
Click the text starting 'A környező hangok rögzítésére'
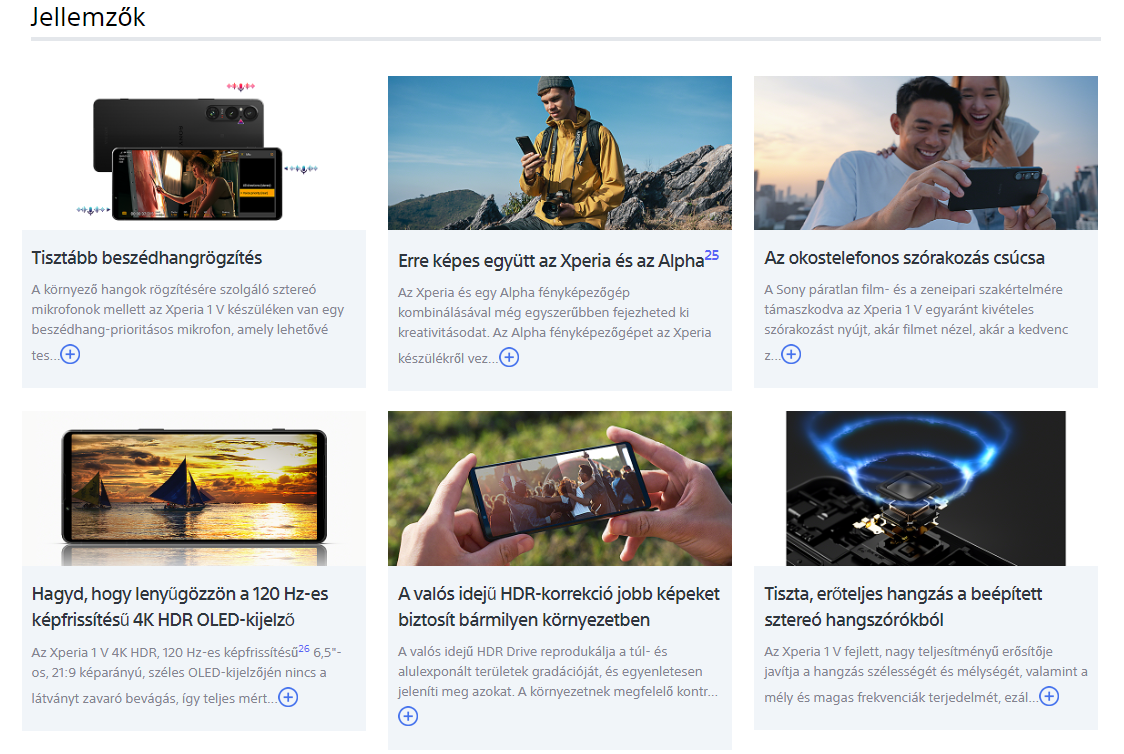tap(188, 322)
